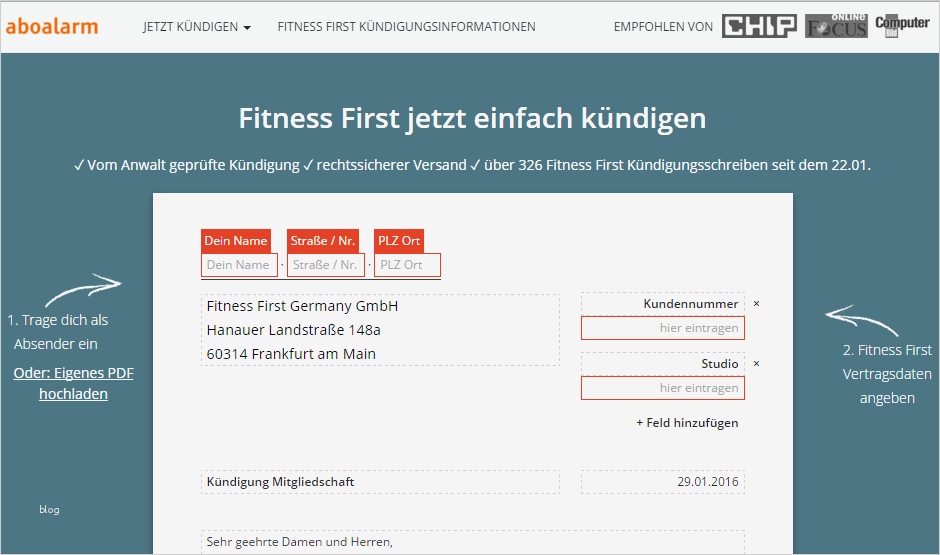Focus the Kundennummer 'hier eintragen' field
The height and width of the screenshot is (555, 940).
point(662,328)
